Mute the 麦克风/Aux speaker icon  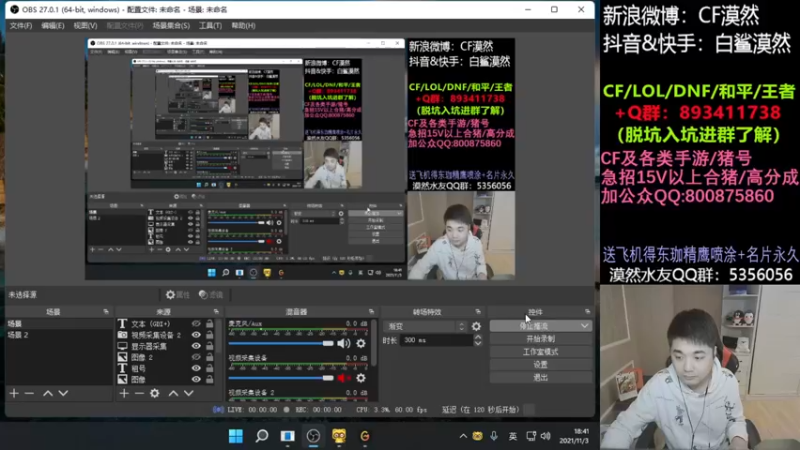pos(343,343)
